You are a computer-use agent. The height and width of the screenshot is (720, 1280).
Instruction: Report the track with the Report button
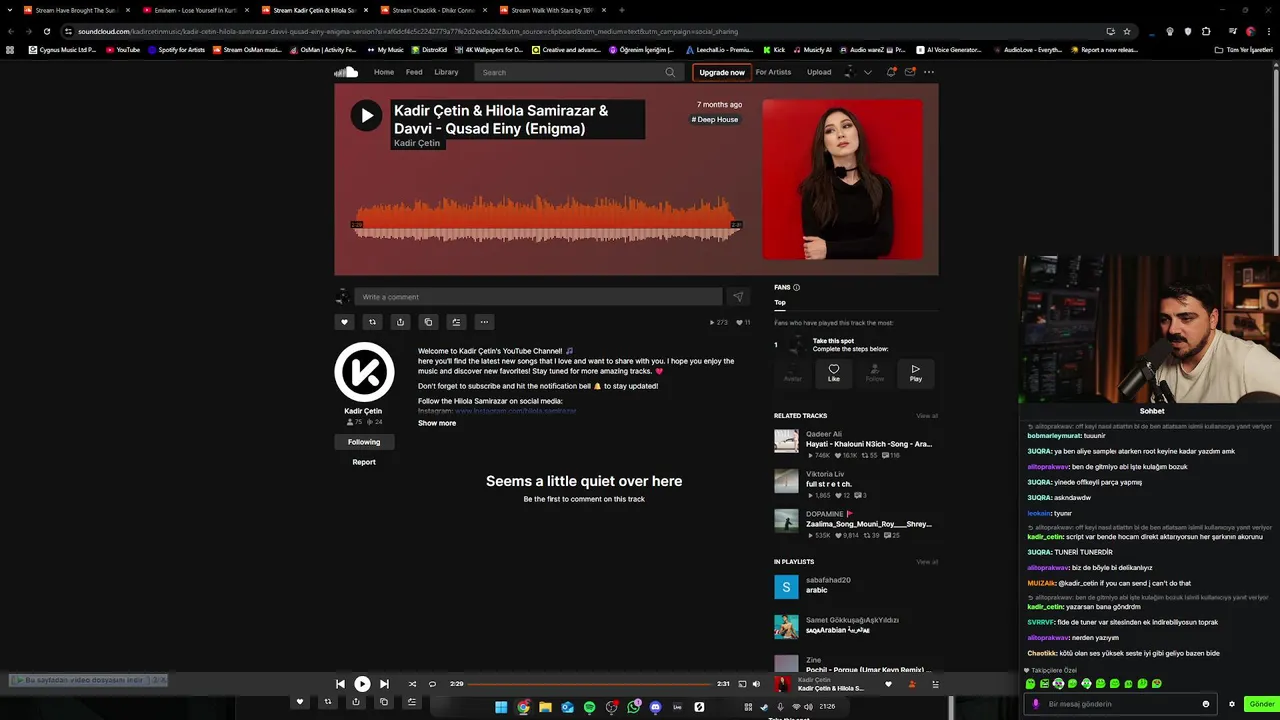pos(364,462)
